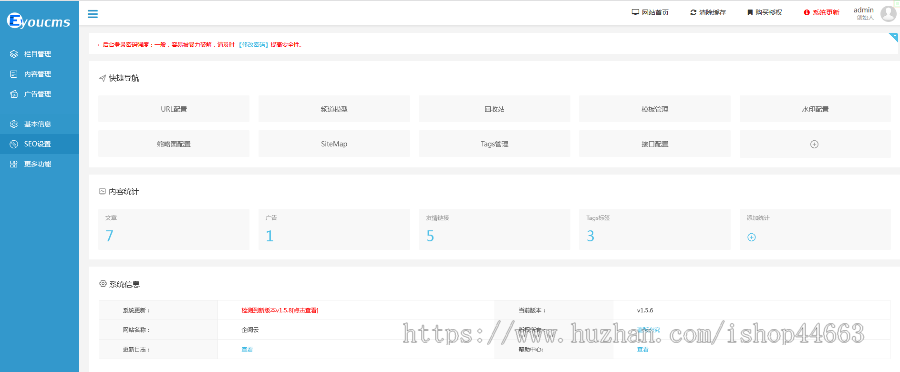Open the 广告 count card showing 1

pyautogui.click(x=334, y=229)
